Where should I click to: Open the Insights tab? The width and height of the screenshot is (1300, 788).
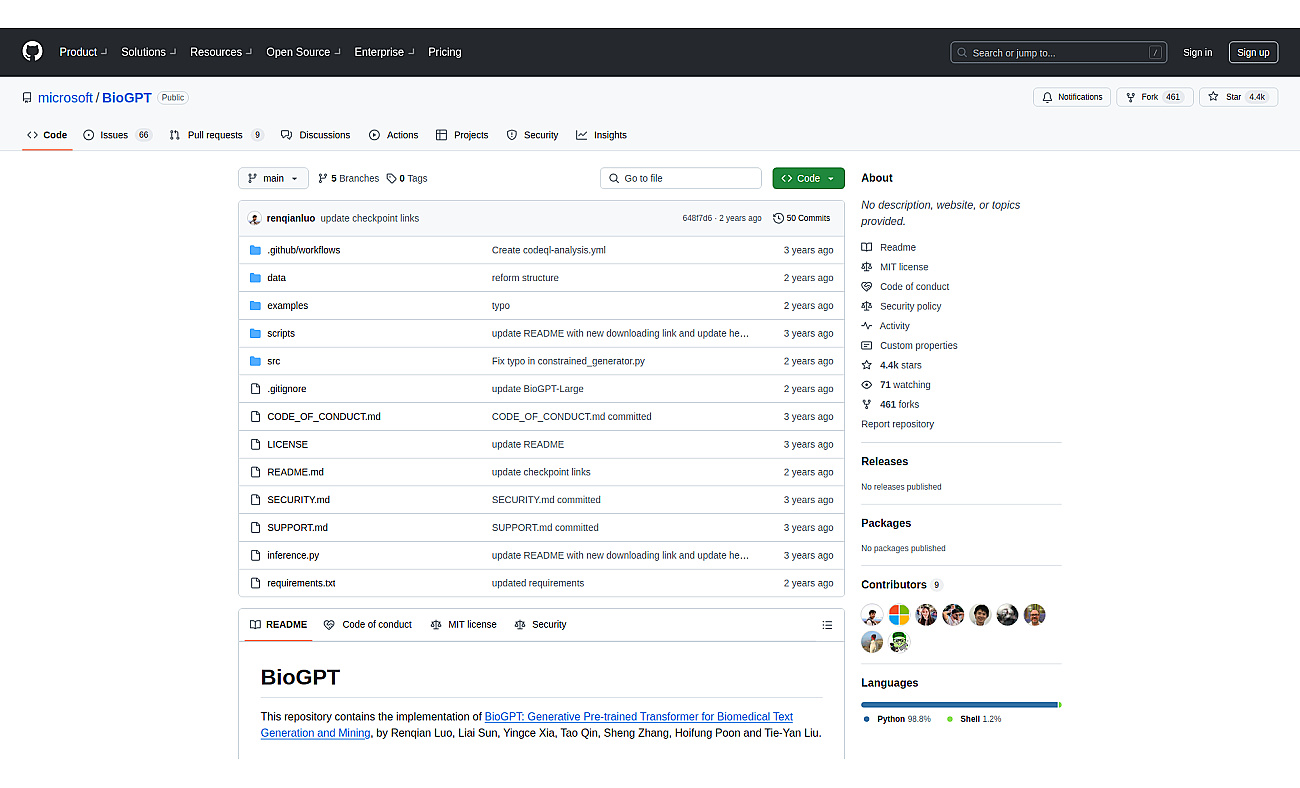[x=602, y=135]
